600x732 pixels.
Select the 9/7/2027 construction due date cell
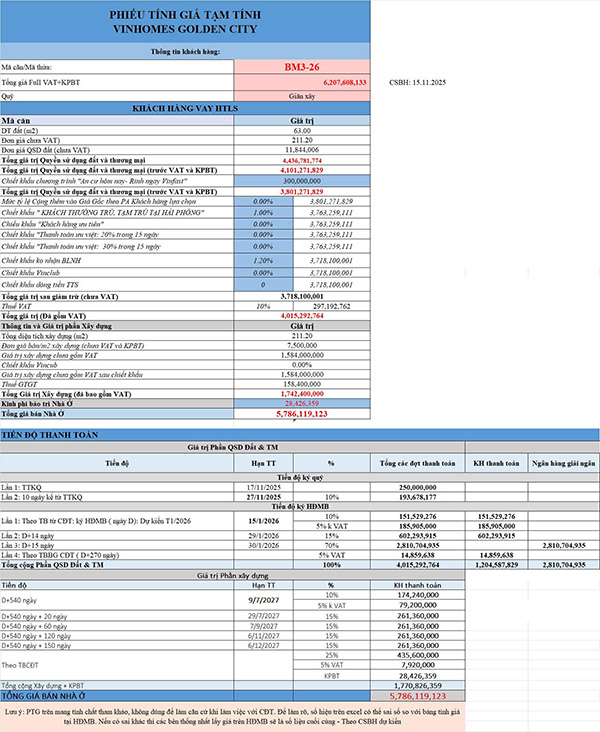pos(263,598)
